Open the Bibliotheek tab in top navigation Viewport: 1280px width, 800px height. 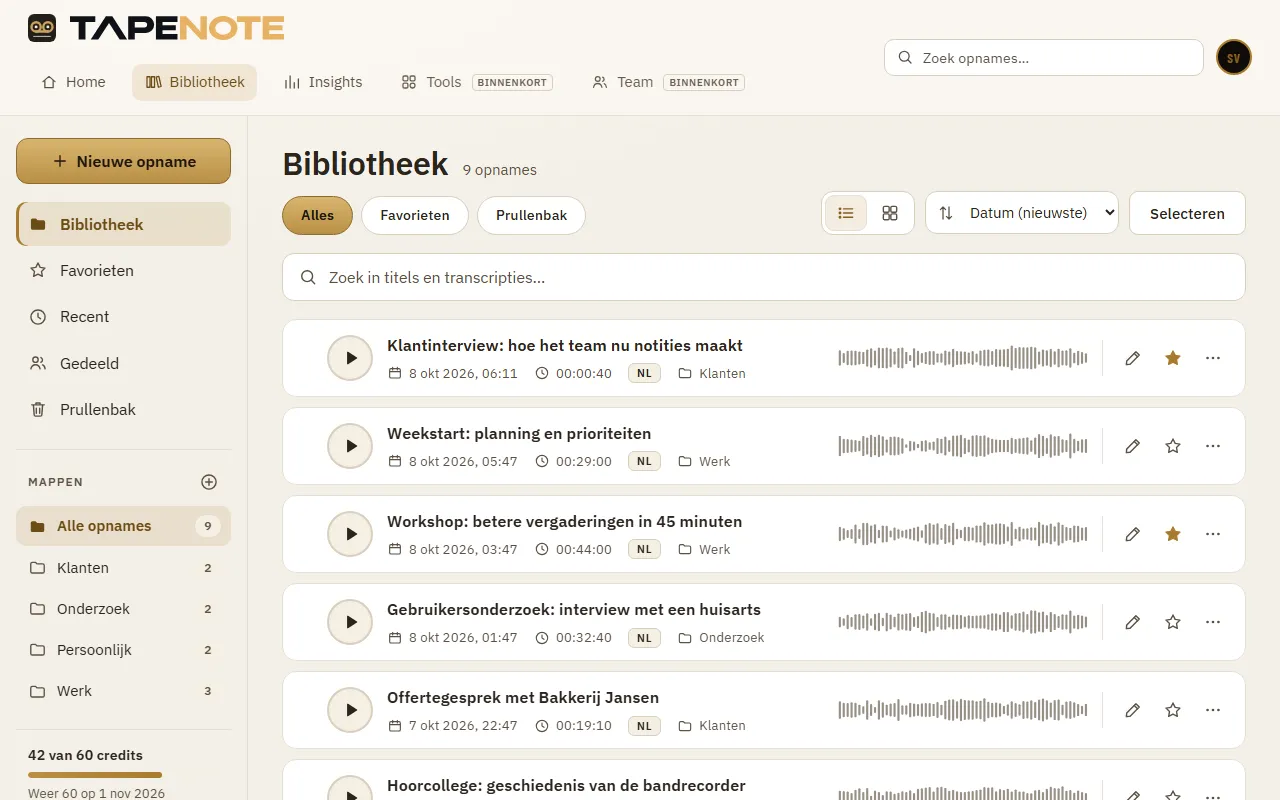[x=194, y=82]
